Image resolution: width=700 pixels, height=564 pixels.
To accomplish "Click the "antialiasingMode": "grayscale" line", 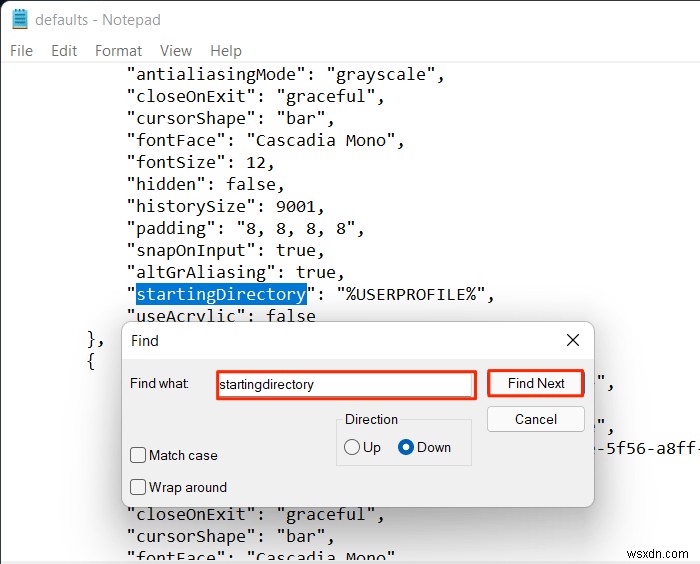I will [x=286, y=75].
